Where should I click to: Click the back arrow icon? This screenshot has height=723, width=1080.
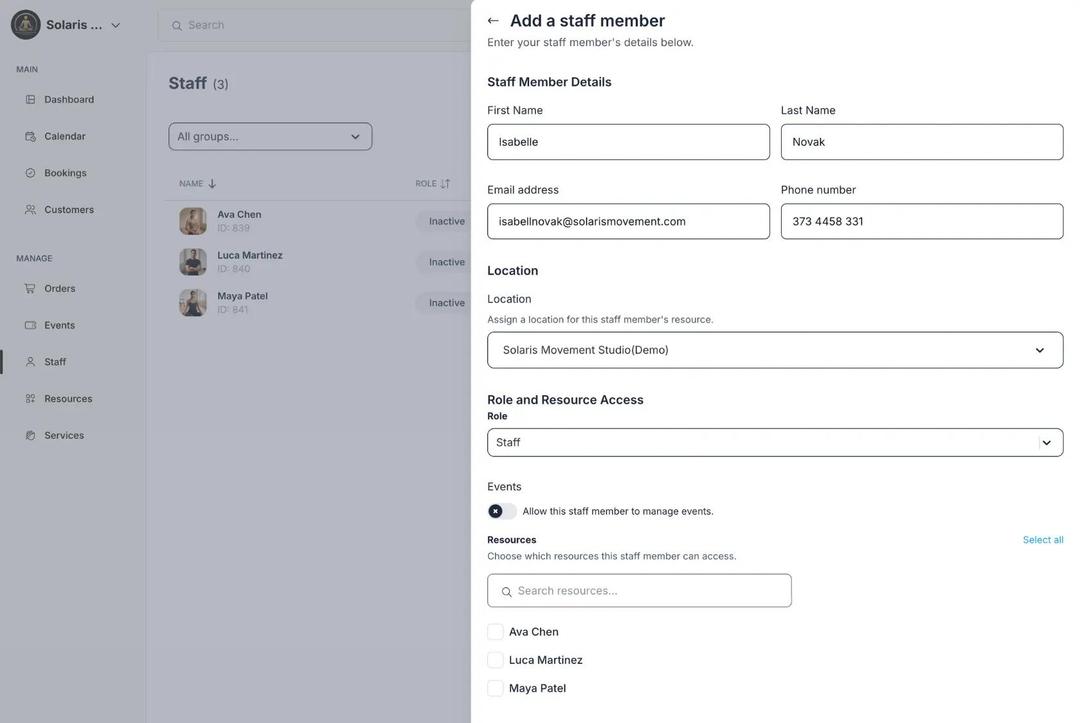[x=493, y=21]
